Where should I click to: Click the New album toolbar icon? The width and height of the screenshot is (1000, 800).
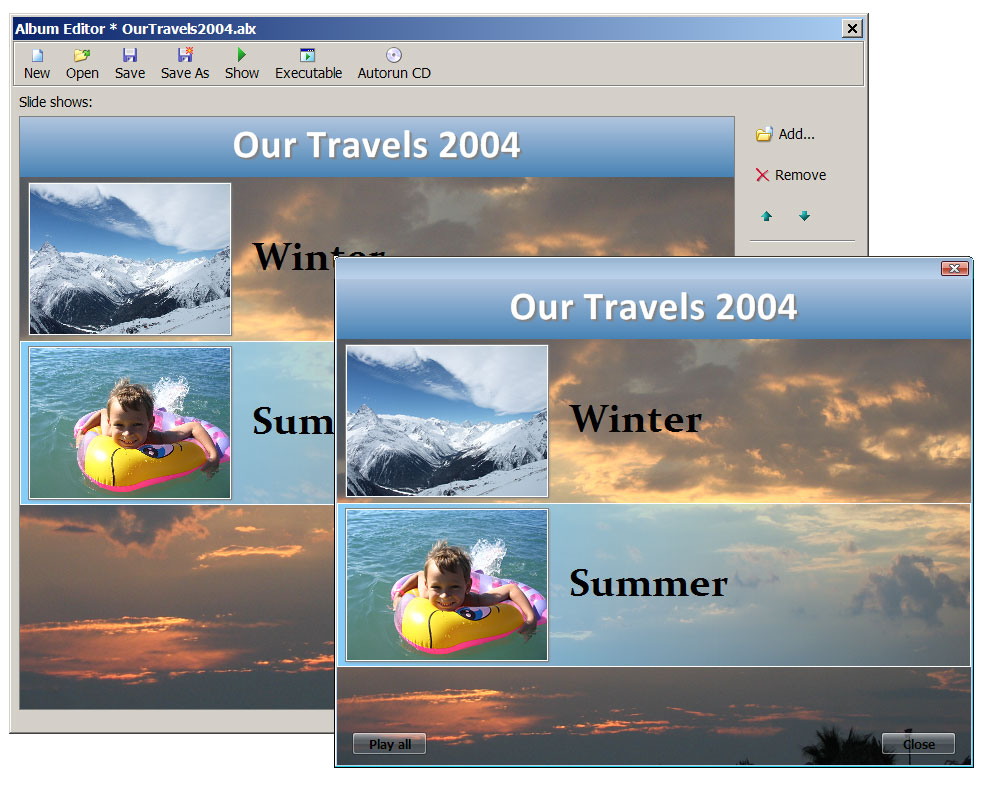[x=37, y=56]
